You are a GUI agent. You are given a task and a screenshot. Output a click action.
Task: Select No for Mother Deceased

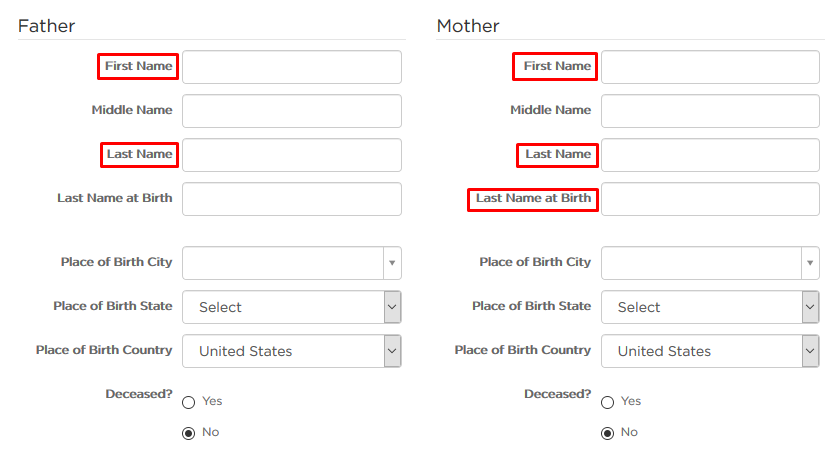pyautogui.click(x=607, y=433)
